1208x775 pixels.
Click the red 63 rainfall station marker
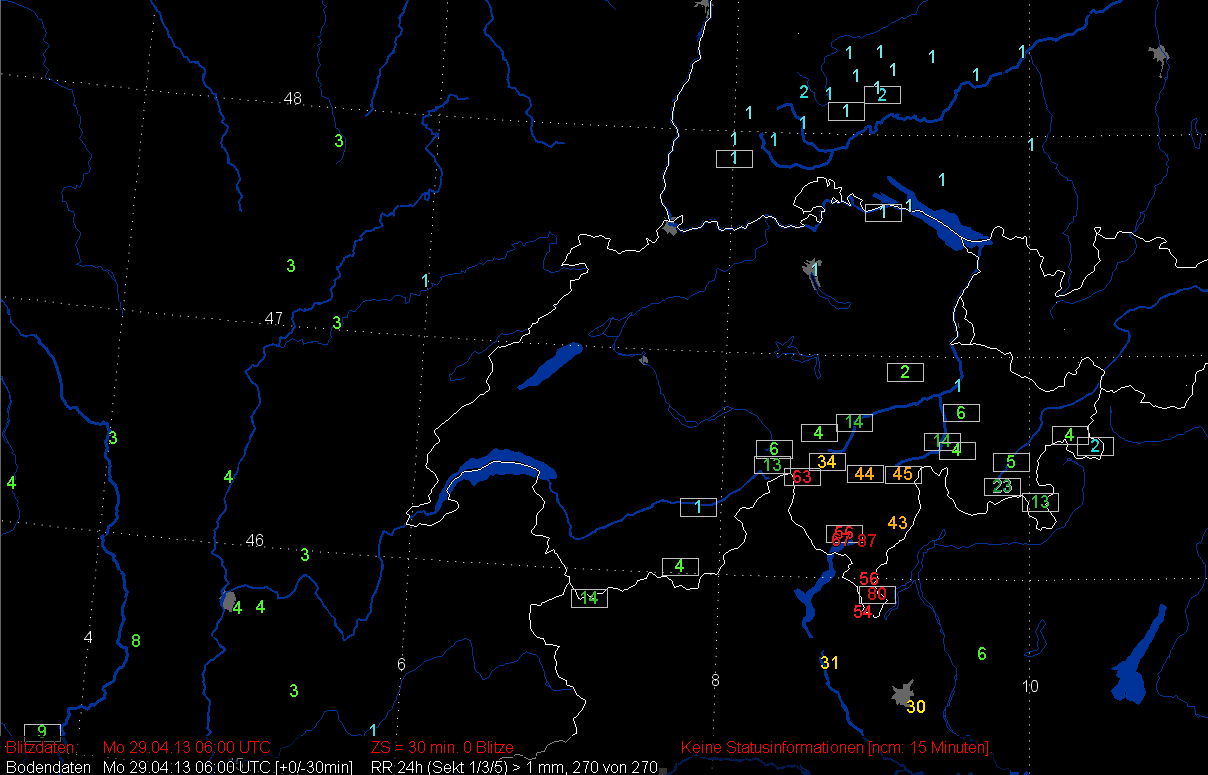coord(802,477)
